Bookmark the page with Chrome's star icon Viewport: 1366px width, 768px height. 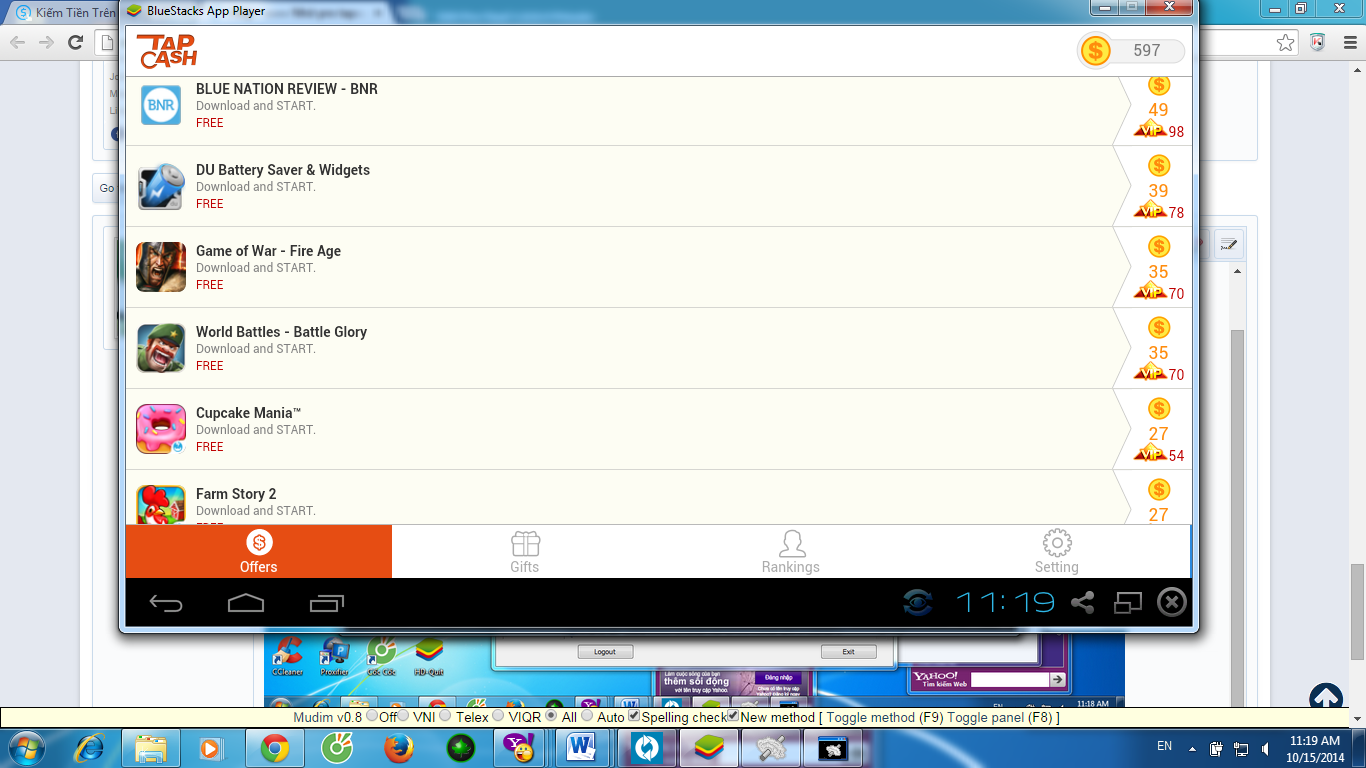pyautogui.click(x=1286, y=42)
